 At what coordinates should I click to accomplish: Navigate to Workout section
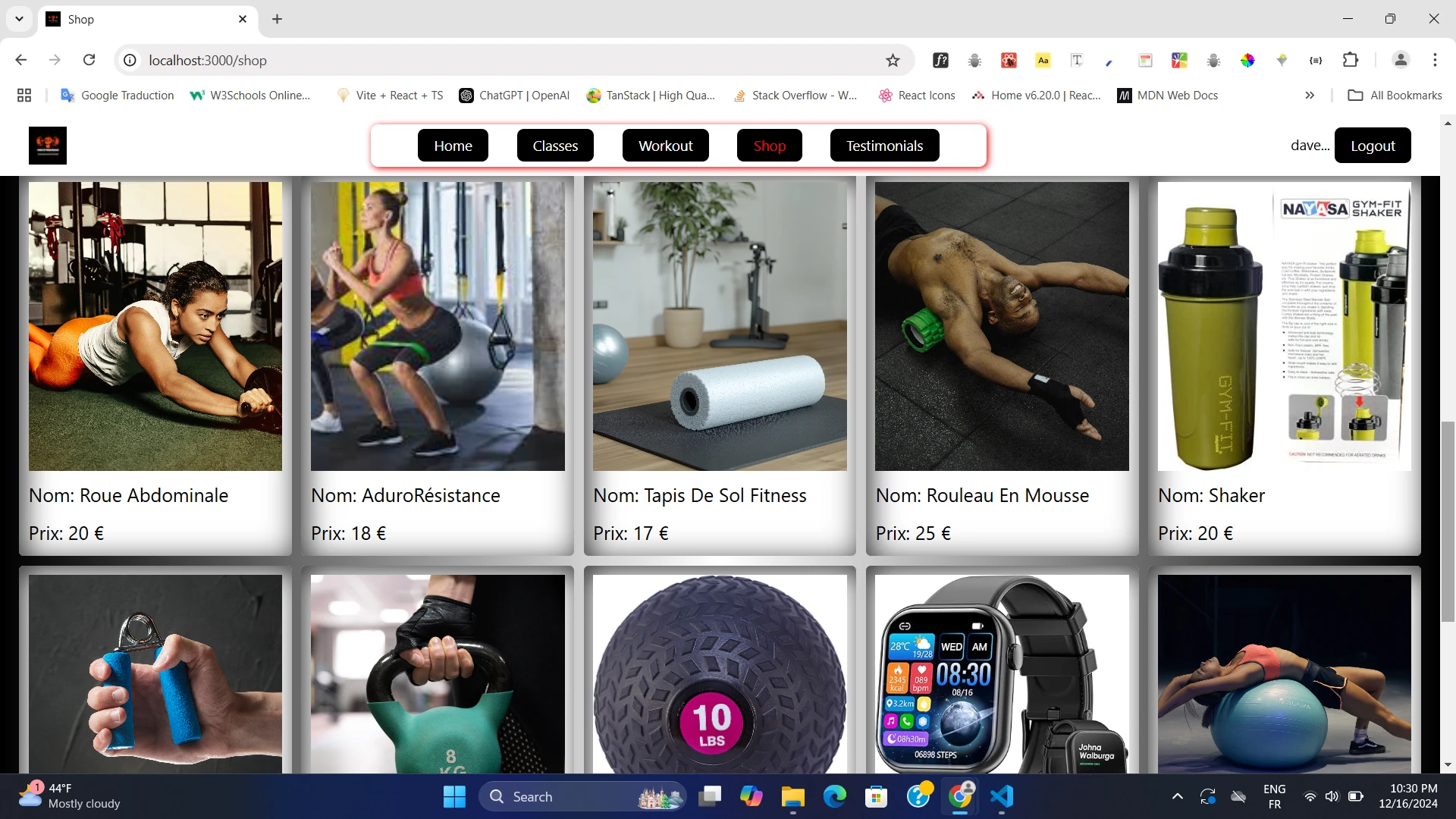point(665,146)
